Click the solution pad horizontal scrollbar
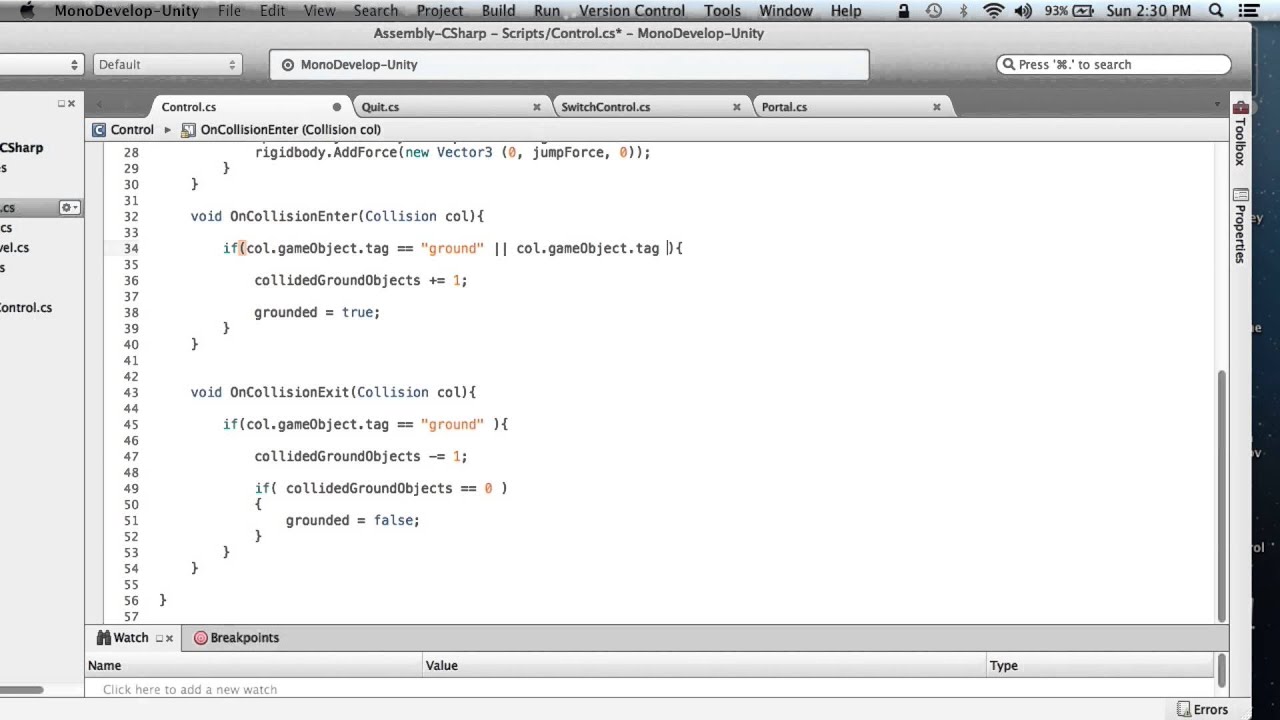The width and height of the screenshot is (1280, 720). tap(21, 689)
